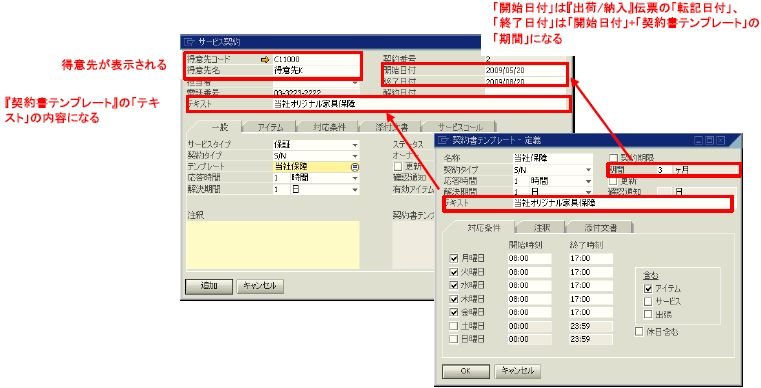Click the 月曜日 end time 17:00 field
The height and width of the screenshot is (388, 761).
[x=591, y=259]
